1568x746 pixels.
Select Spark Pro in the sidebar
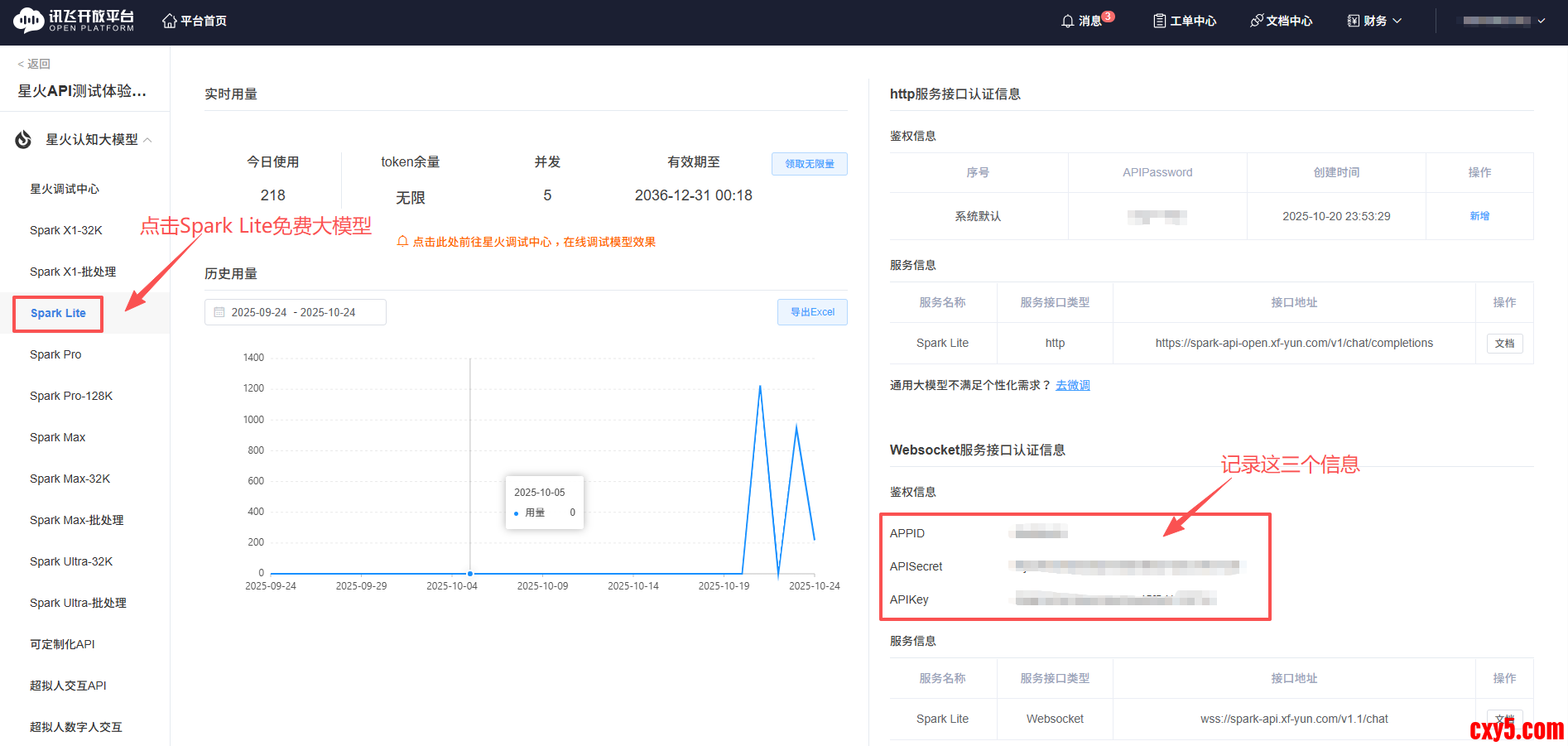point(55,354)
